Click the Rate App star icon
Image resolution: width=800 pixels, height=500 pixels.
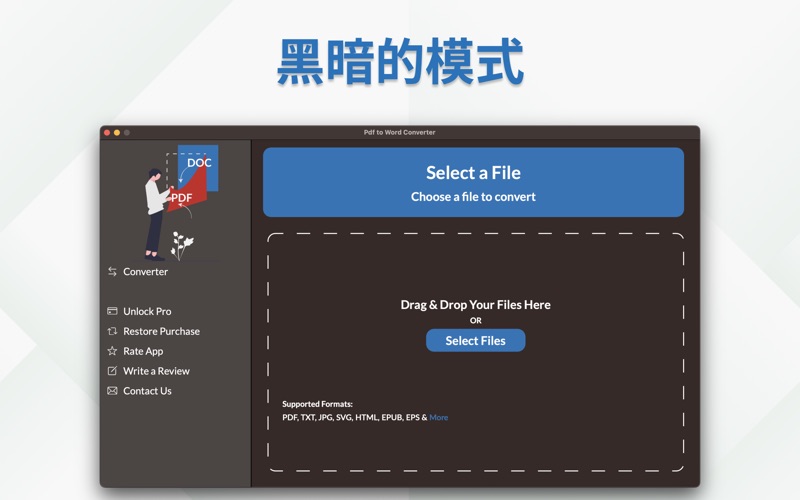[x=112, y=351]
